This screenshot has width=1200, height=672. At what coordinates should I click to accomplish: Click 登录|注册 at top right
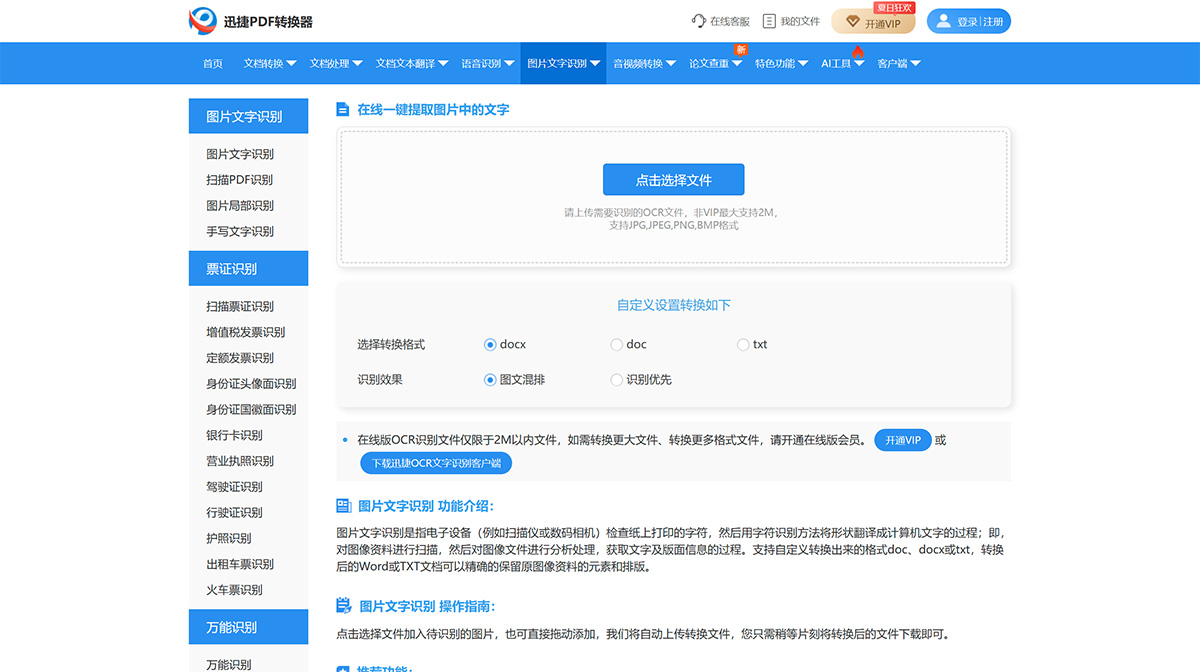tap(967, 20)
